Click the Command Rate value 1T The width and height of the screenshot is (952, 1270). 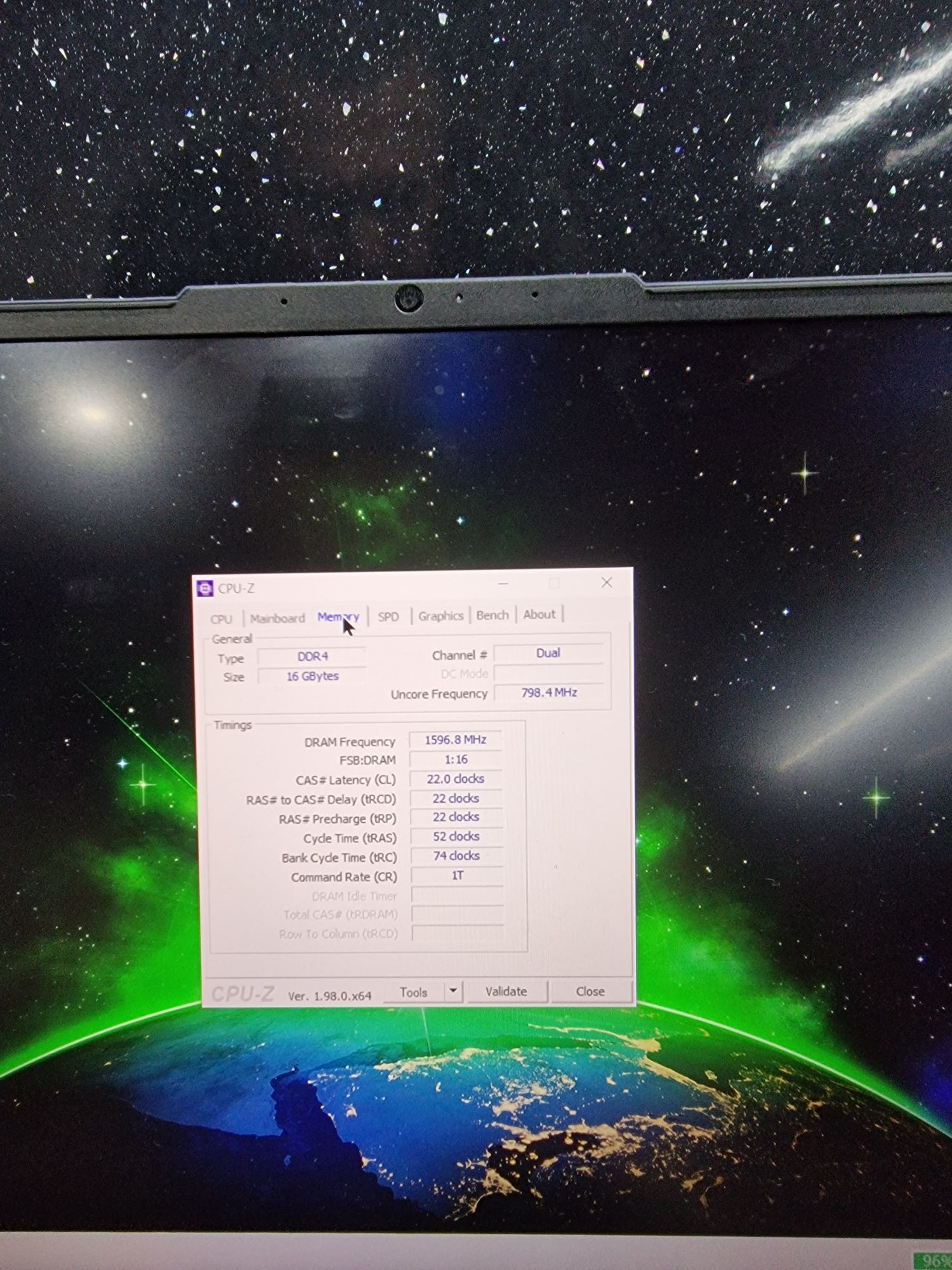click(x=457, y=876)
